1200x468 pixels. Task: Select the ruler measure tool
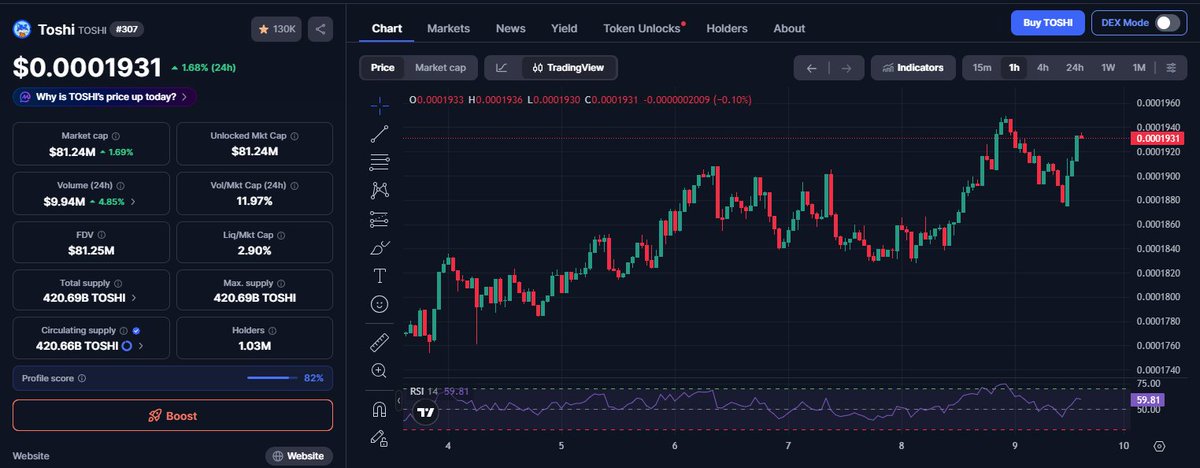pyautogui.click(x=380, y=342)
